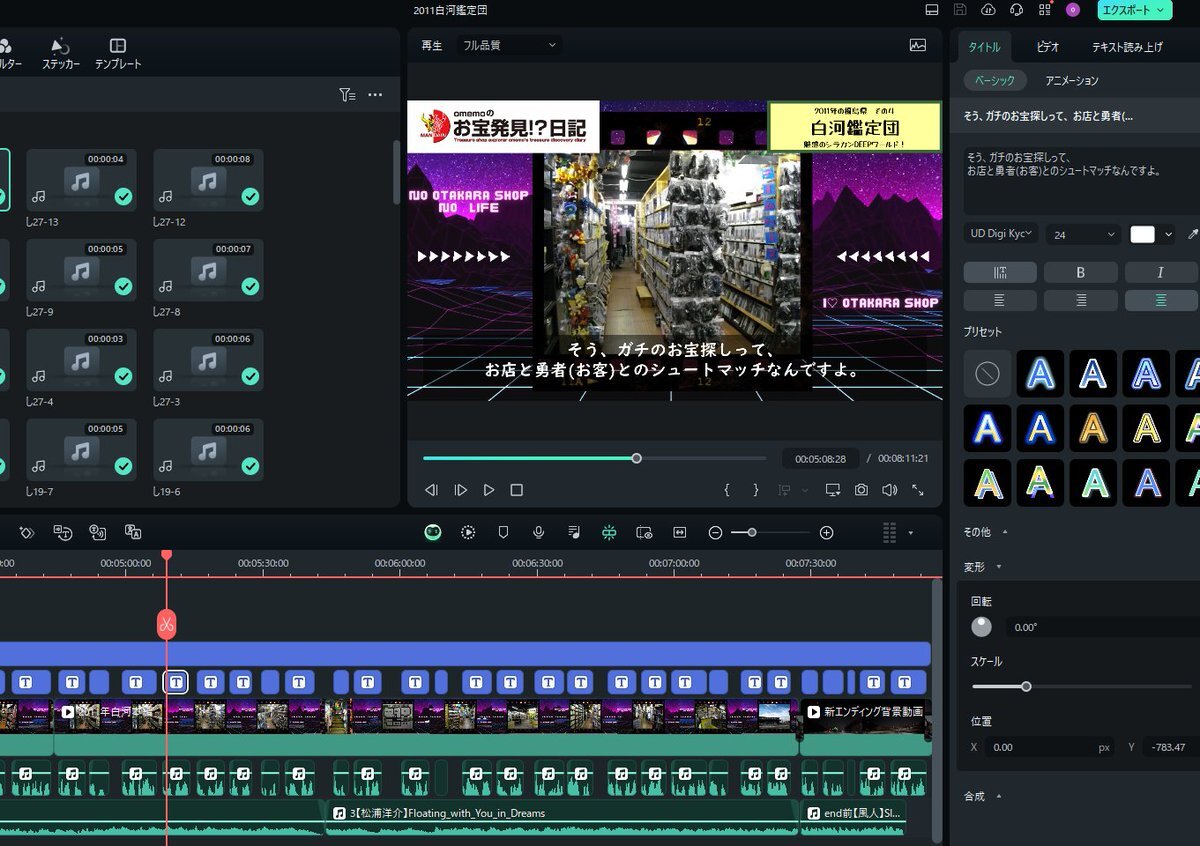Open the audio beat detection icon
Screen dimensions: 1200x846
tap(573, 533)
